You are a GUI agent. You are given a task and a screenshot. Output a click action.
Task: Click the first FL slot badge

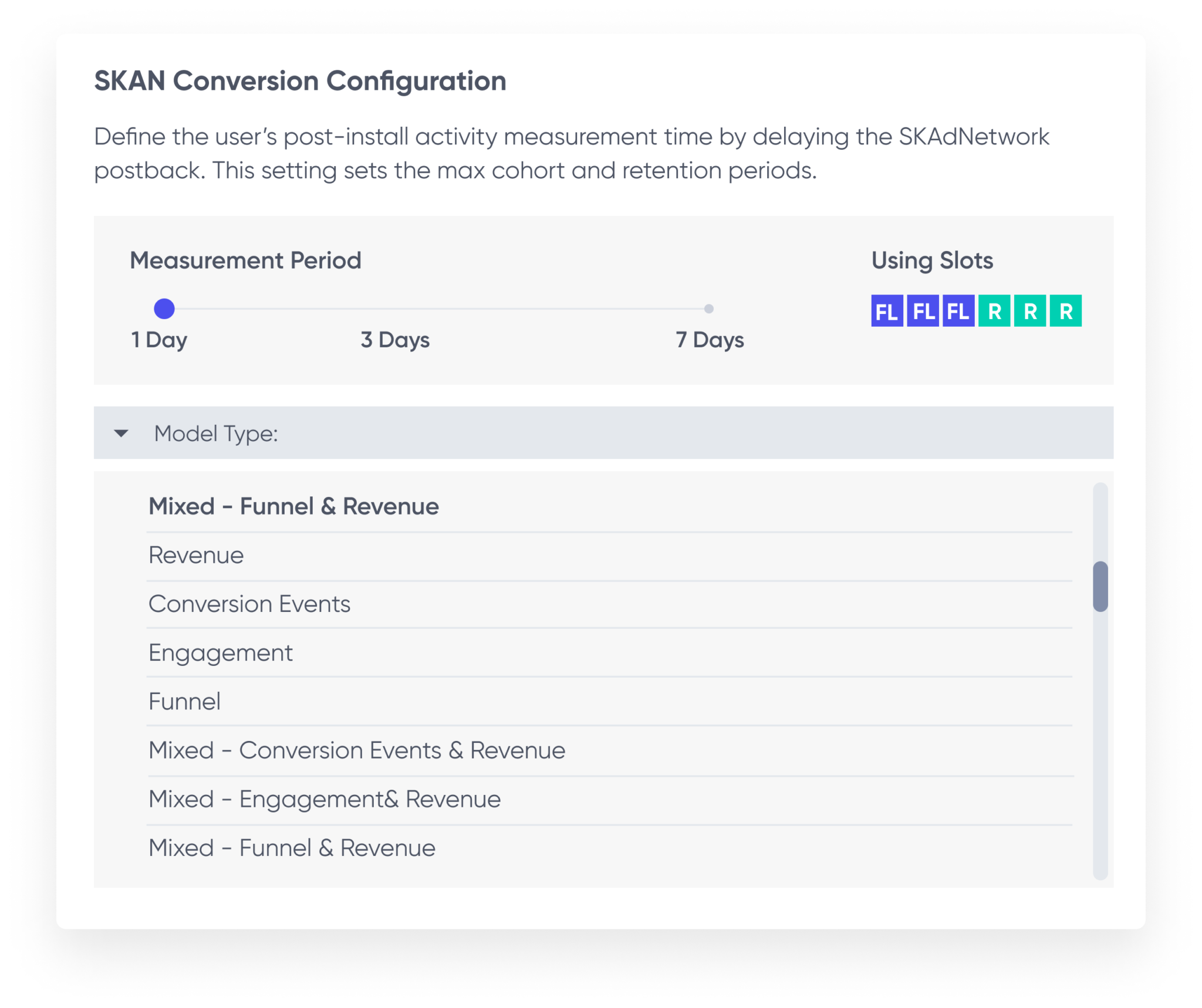tap(887, 311)
